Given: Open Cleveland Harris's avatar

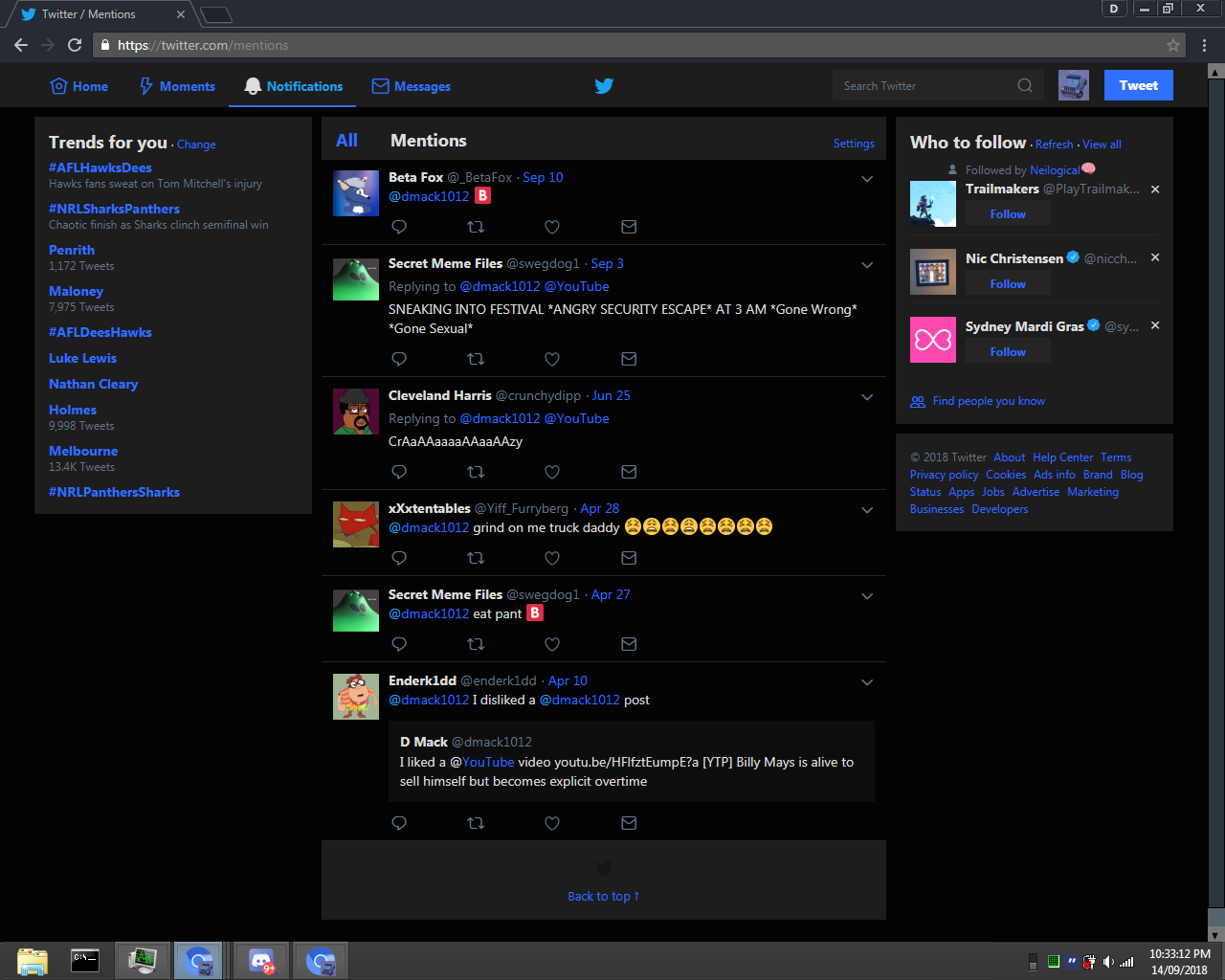Looking at the screenshot, I should (x=356, y=412).
